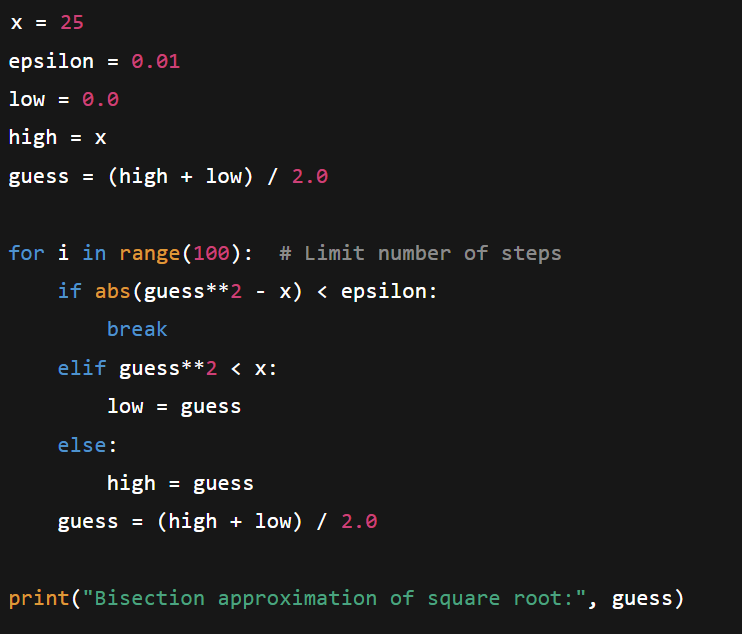Click the indented "guess = (high + low)" line

[x=217, y=522]
